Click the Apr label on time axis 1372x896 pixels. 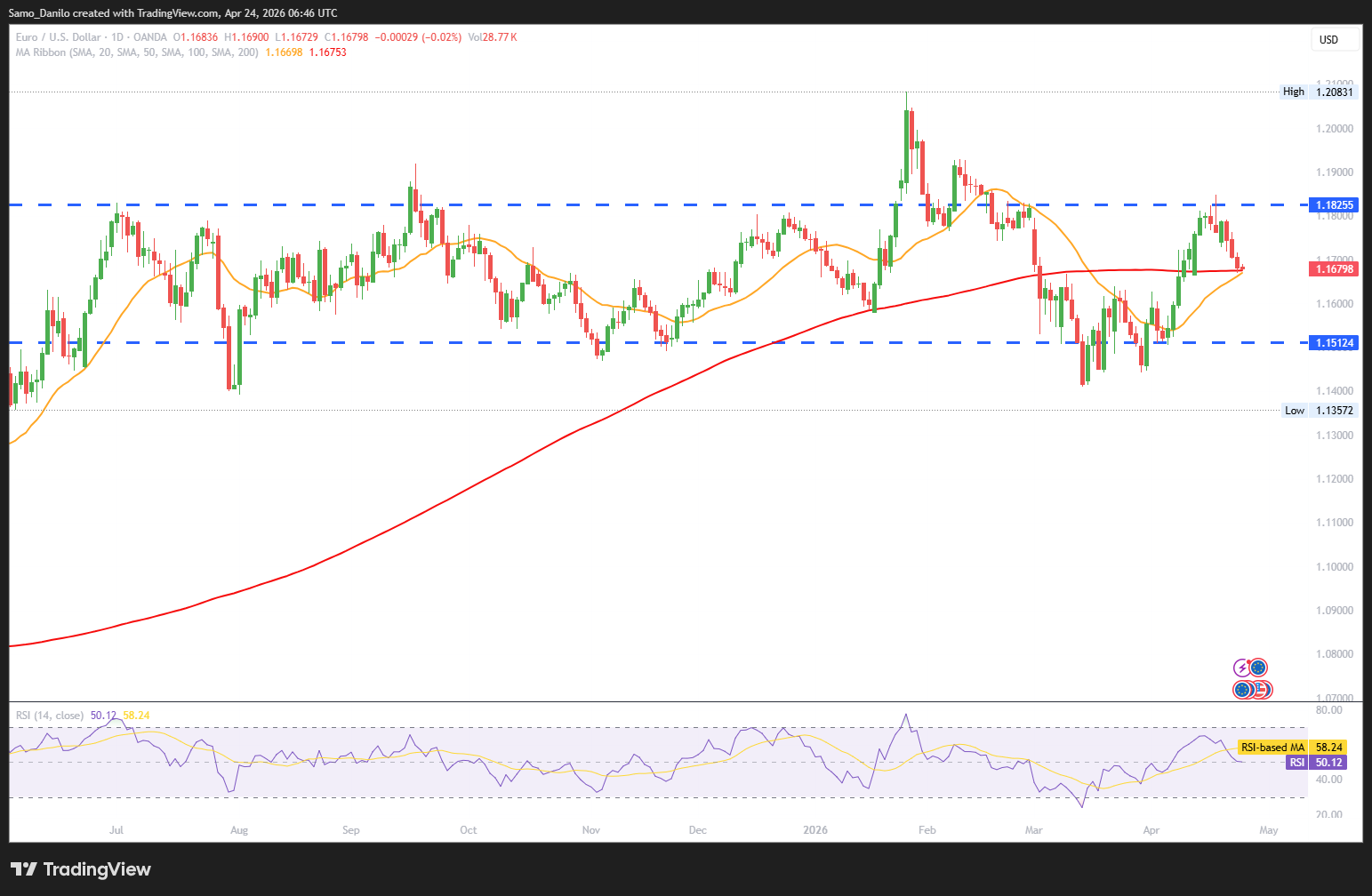tap(1151, 830)
